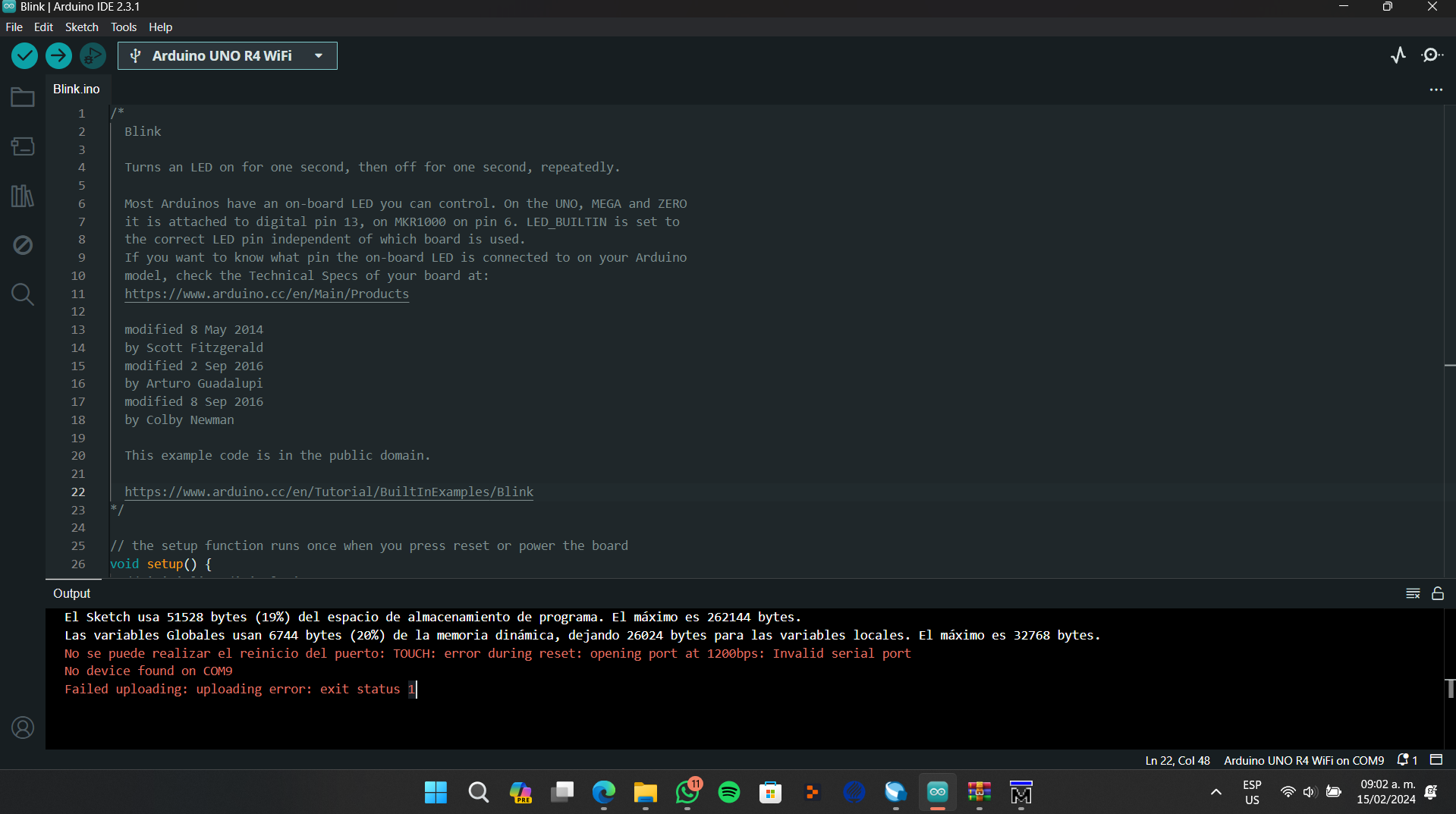Toggle the output scroll lock icon

(1438, 593)
